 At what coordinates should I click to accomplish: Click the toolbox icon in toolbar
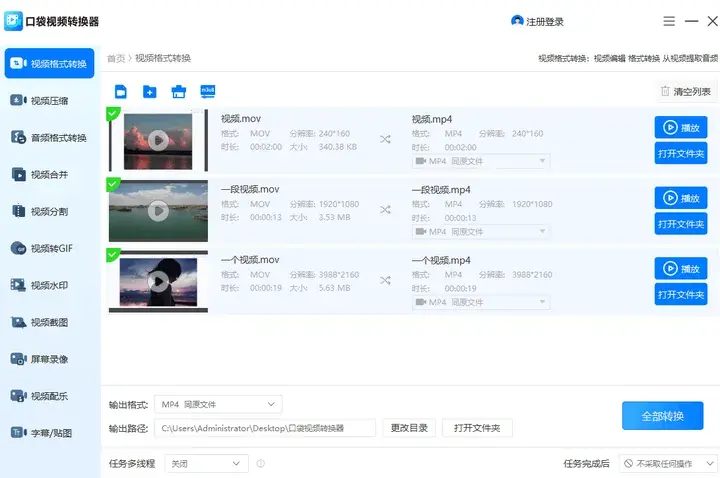click(x=178, y=92)
